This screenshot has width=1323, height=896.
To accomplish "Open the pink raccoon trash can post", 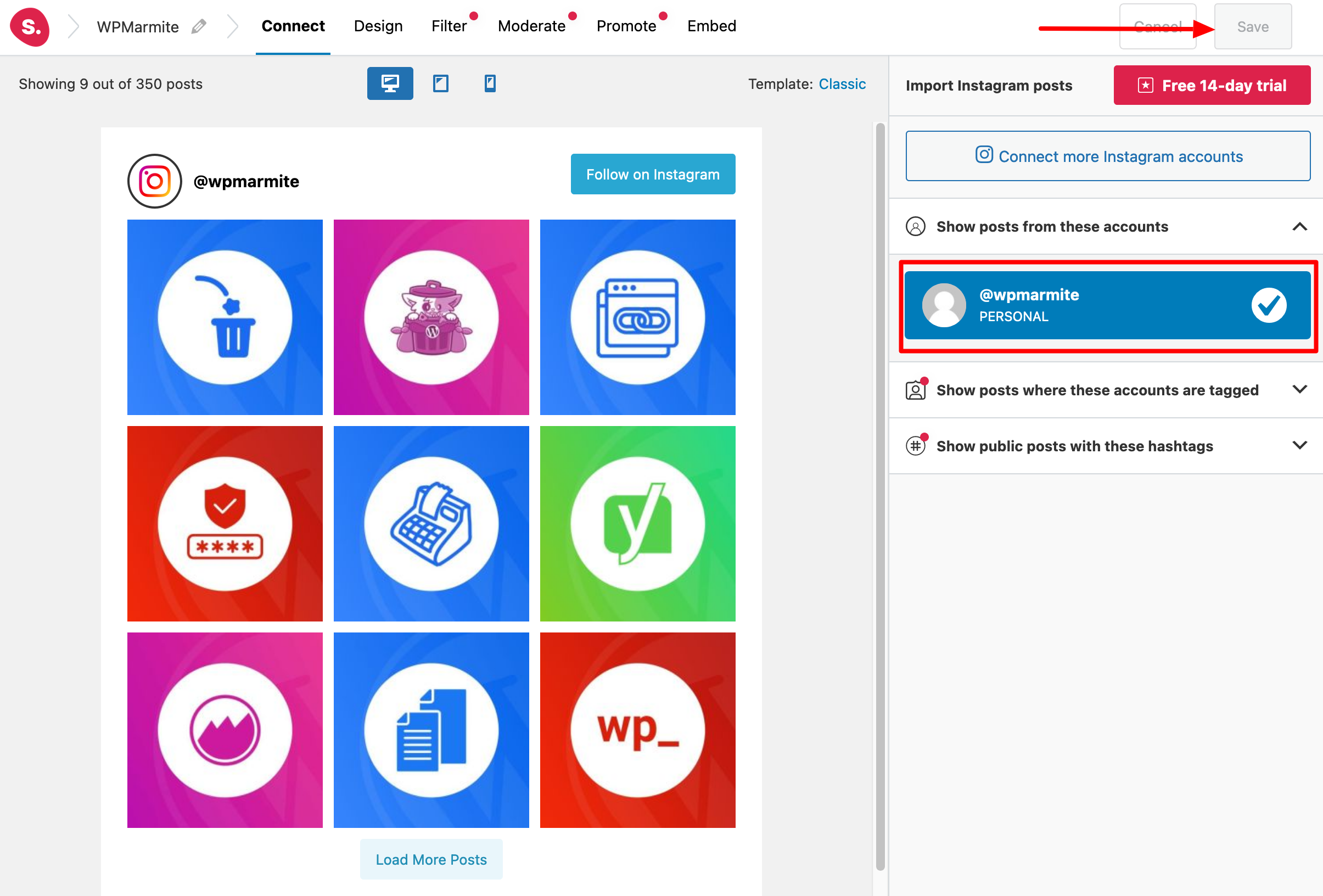I will (431, 317).
